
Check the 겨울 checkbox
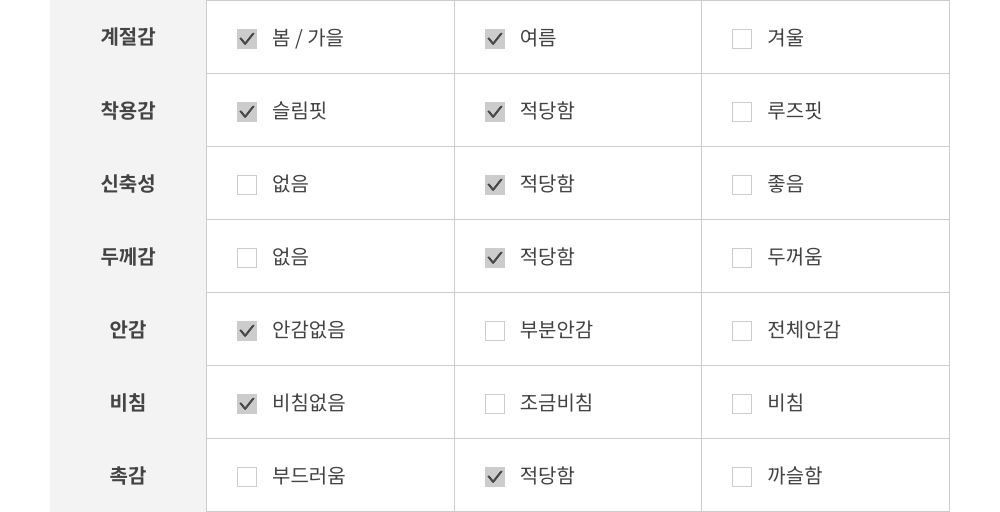tap(742, 39)
